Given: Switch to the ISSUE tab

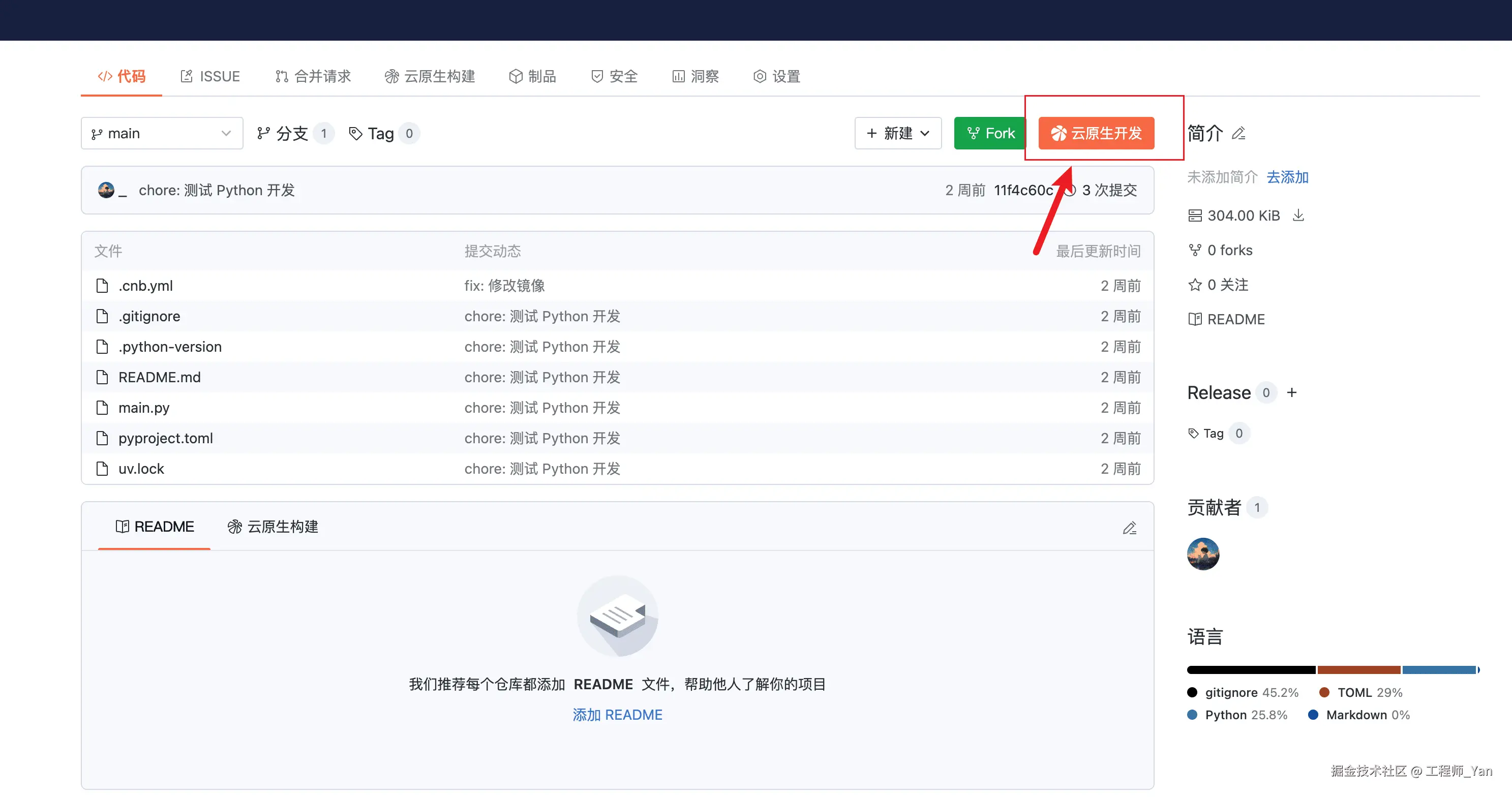Looking at the screenshot, I should 210,76.
